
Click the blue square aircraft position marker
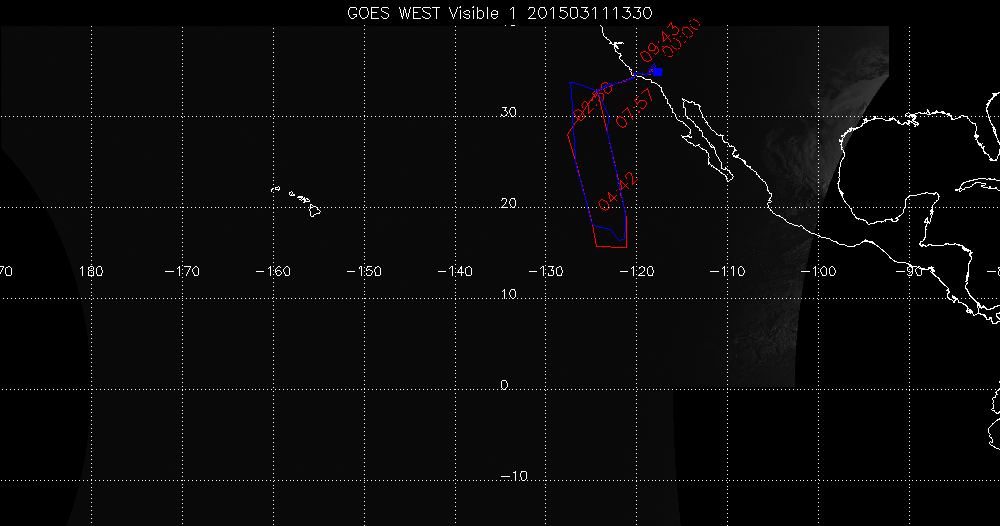pos(658,72)
